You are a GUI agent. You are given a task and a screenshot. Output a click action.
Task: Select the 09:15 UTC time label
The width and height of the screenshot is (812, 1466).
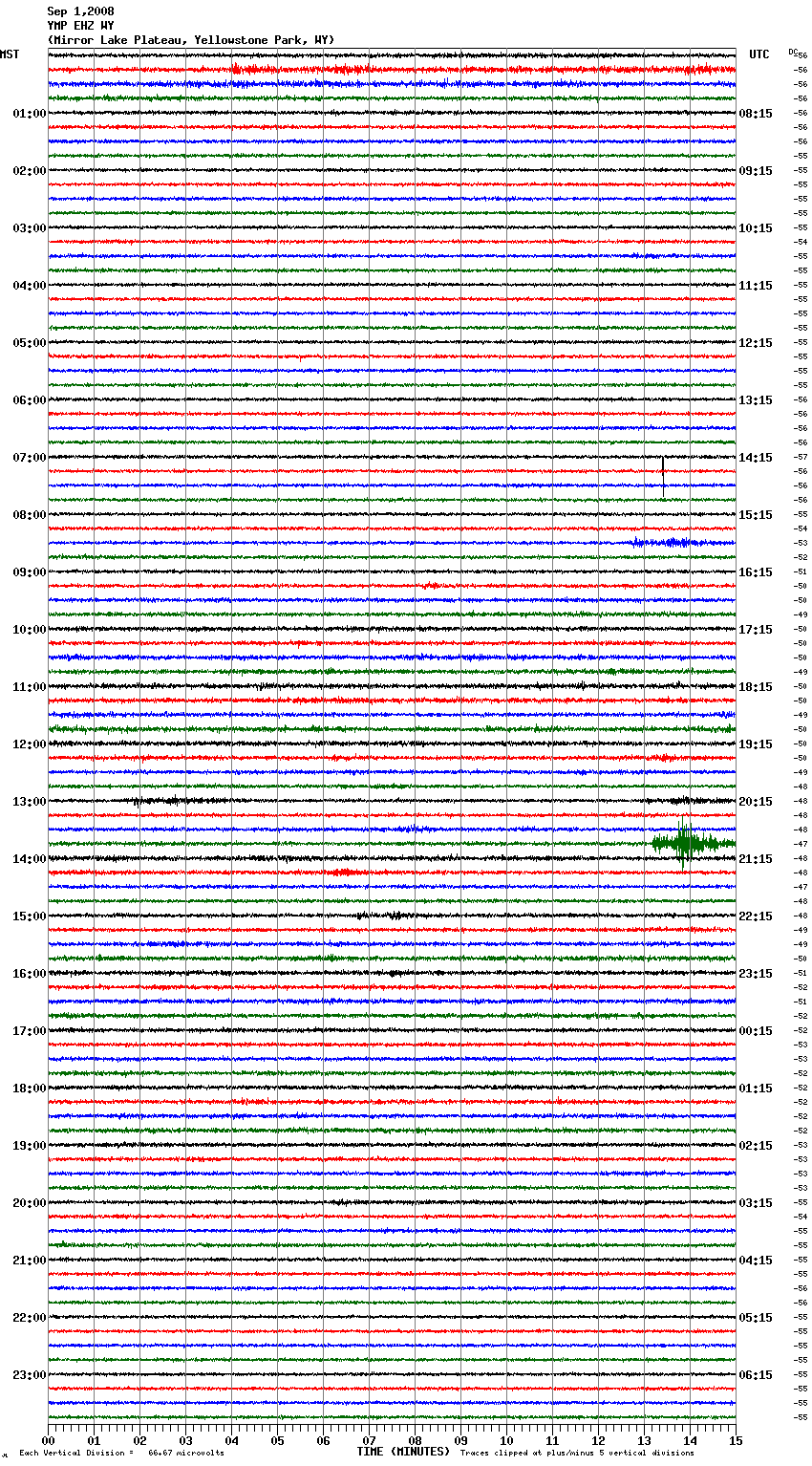(x=756, y=171)
